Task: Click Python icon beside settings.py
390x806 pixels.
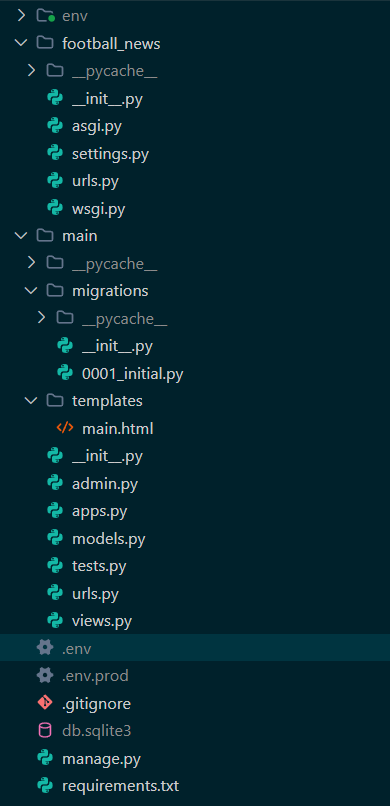Action: coord(55,153)
